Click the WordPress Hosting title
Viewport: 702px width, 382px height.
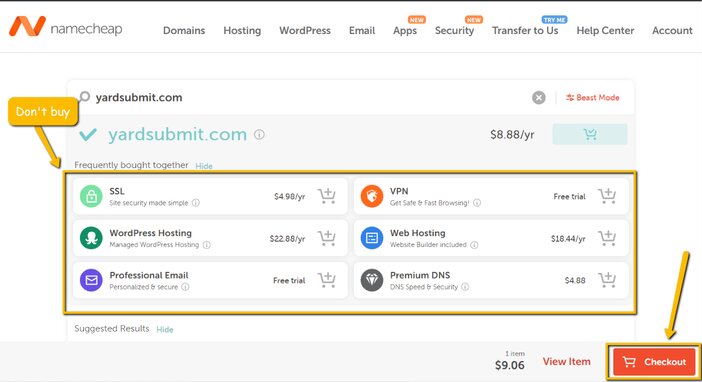tap(150, 233)
